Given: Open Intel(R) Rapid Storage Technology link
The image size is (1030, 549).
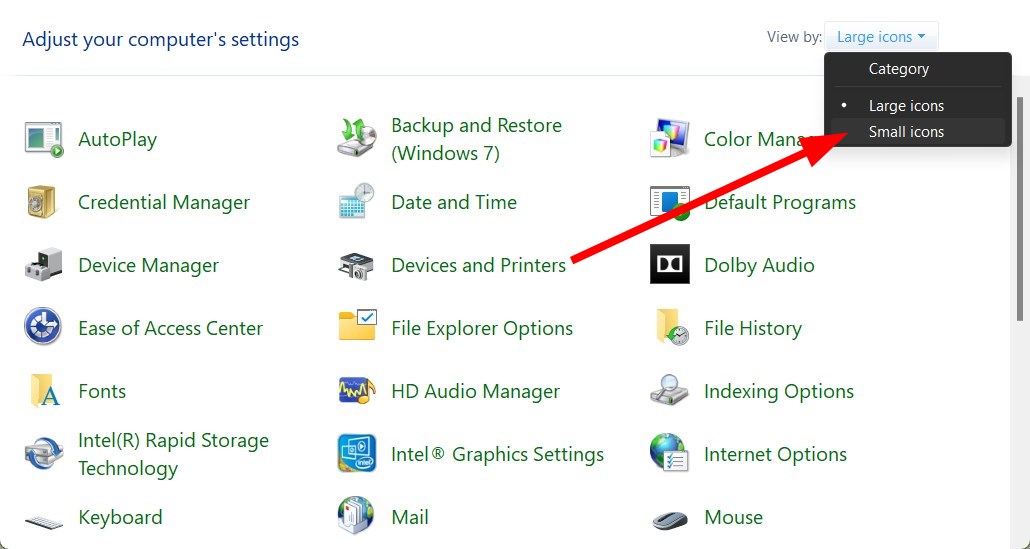Looking at the screenshot, I should coord(173,454).
